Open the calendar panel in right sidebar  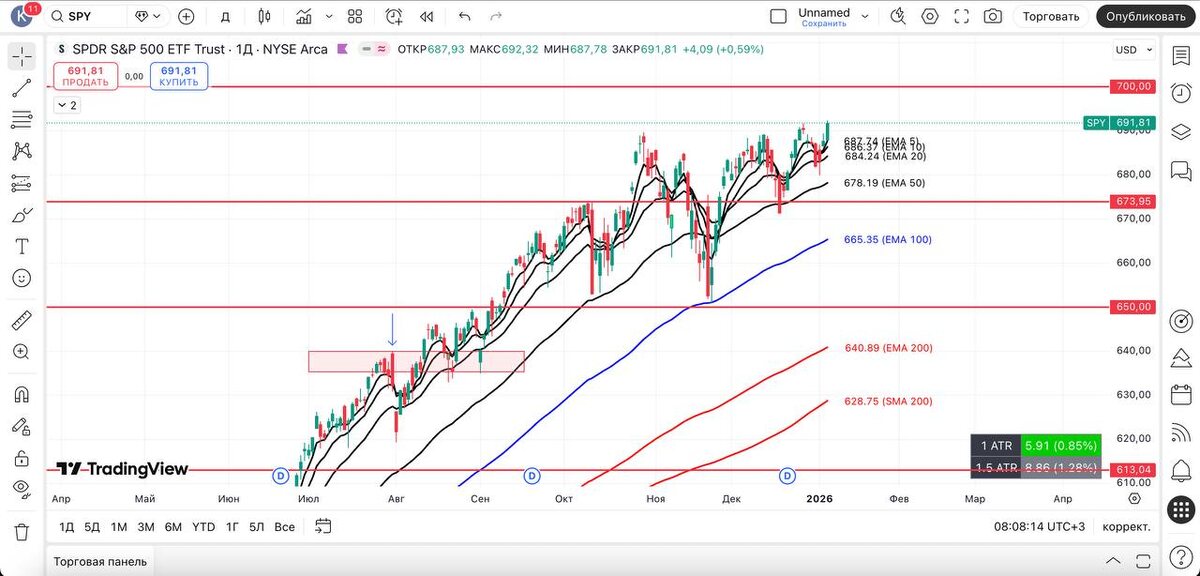1182,395
